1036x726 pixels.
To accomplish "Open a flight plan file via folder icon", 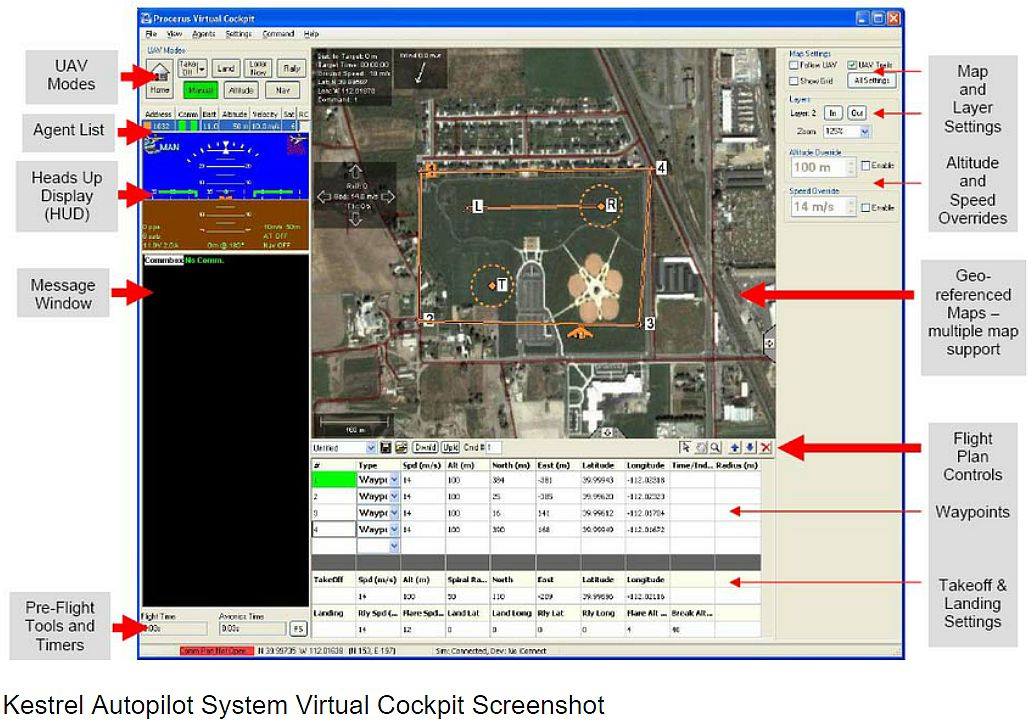I will pos(401,447).
